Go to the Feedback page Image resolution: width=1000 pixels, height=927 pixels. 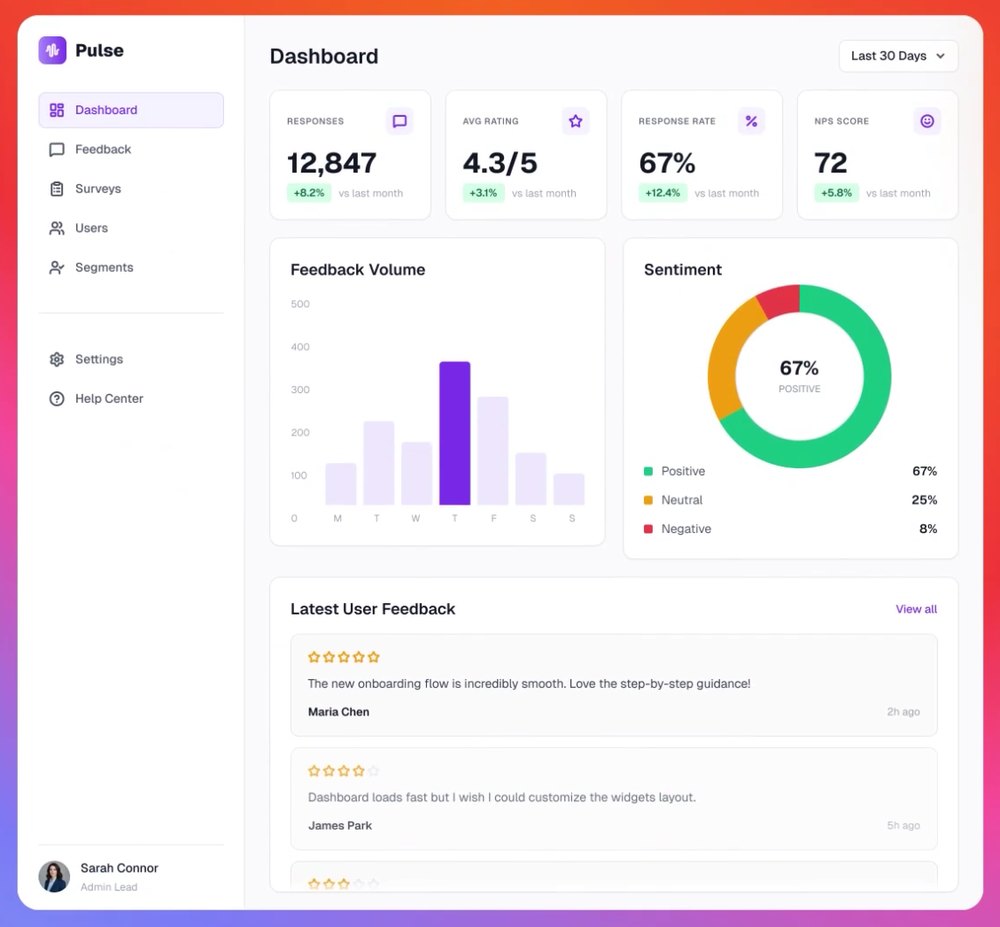click(x=131, y=149)
